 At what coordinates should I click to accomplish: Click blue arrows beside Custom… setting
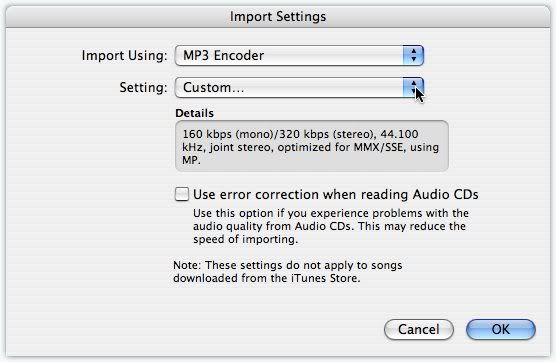[413, 87]
